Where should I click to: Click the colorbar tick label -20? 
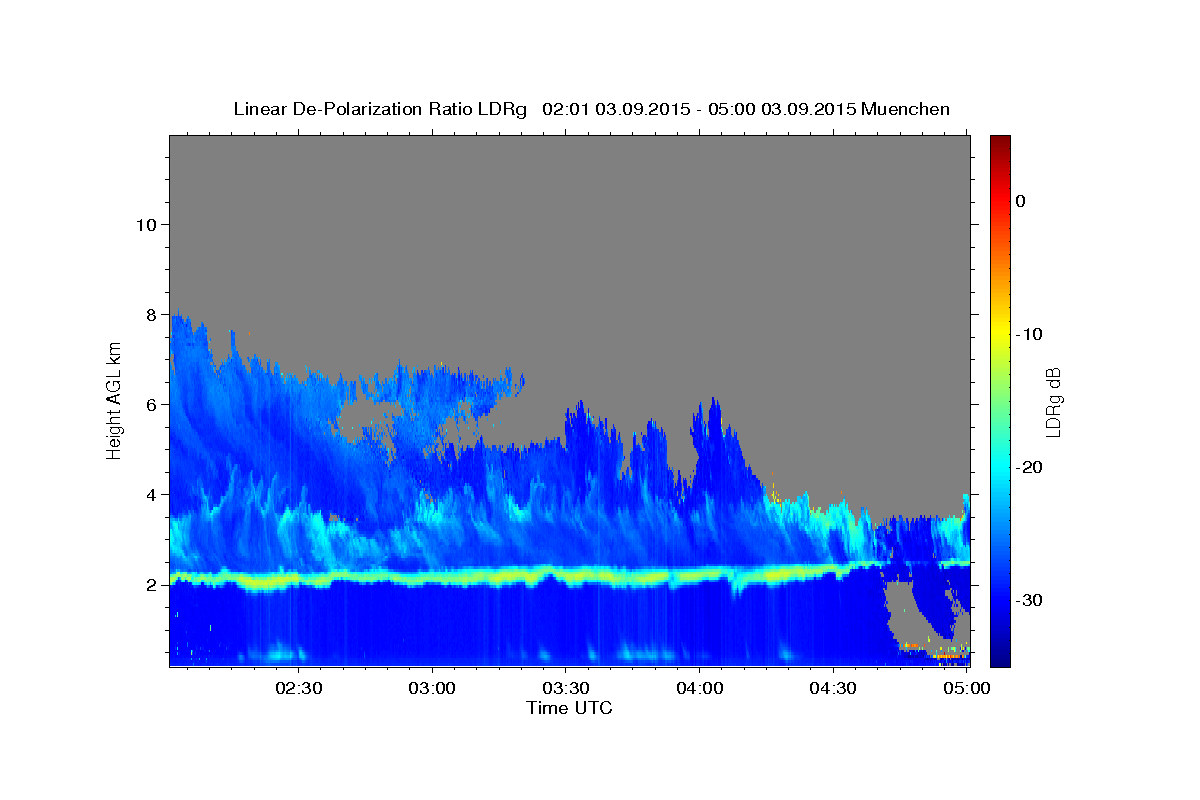click(x=1030, y=467)
